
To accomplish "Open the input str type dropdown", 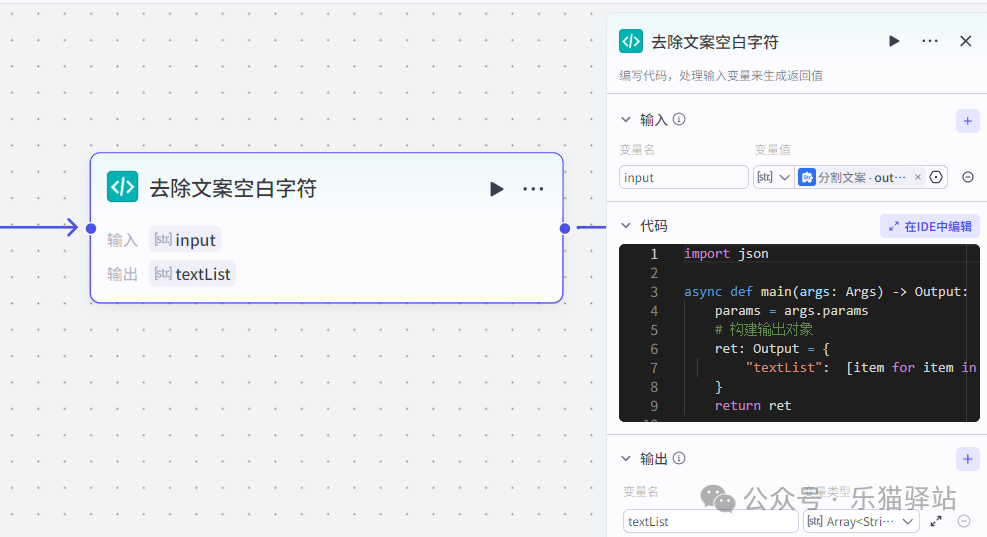I will click(x=773, y=177).
